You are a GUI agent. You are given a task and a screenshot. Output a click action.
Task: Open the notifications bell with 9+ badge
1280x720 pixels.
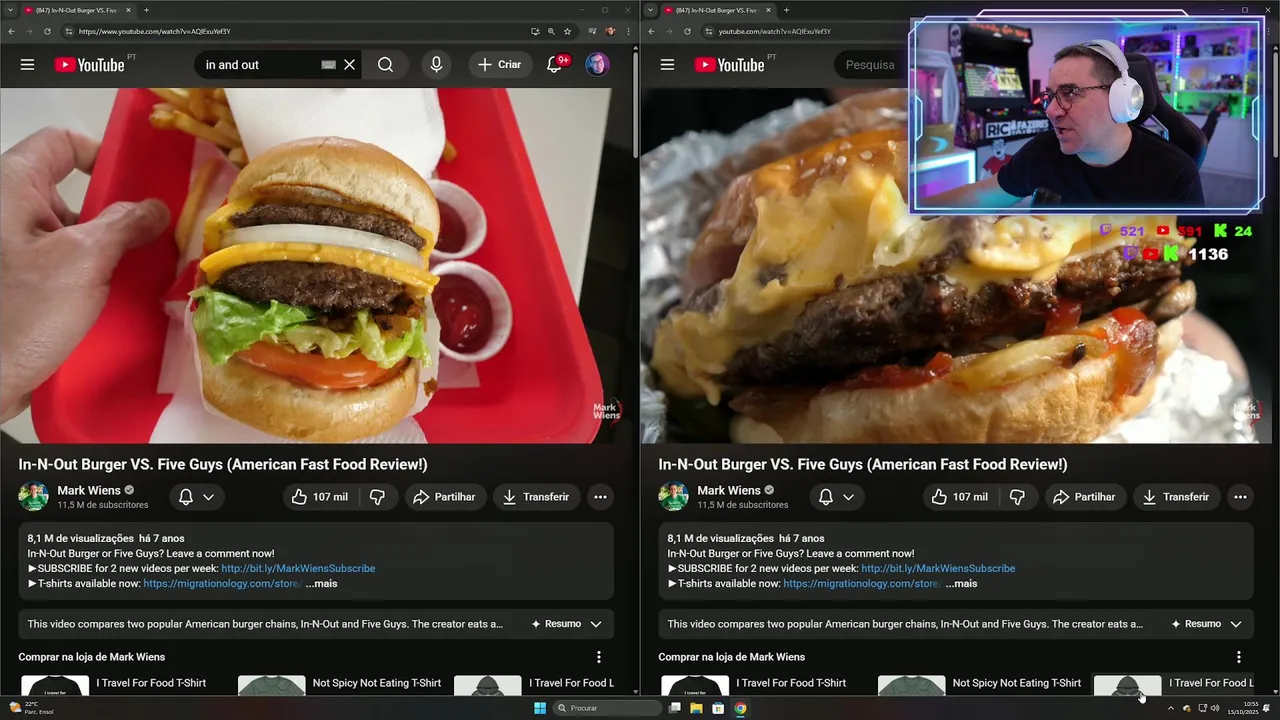554,64
